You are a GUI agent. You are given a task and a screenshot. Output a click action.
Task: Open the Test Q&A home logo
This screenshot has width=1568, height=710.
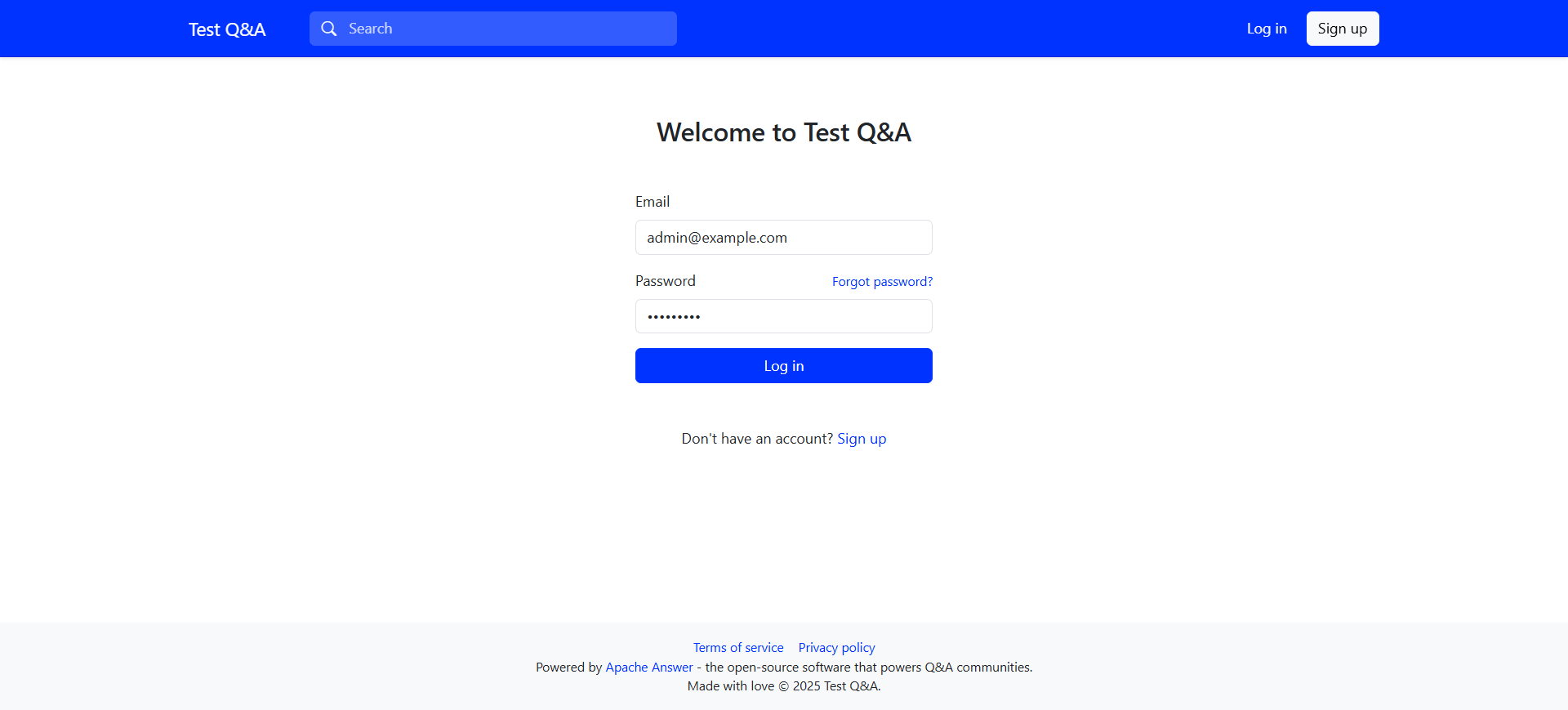click(227, 29)
